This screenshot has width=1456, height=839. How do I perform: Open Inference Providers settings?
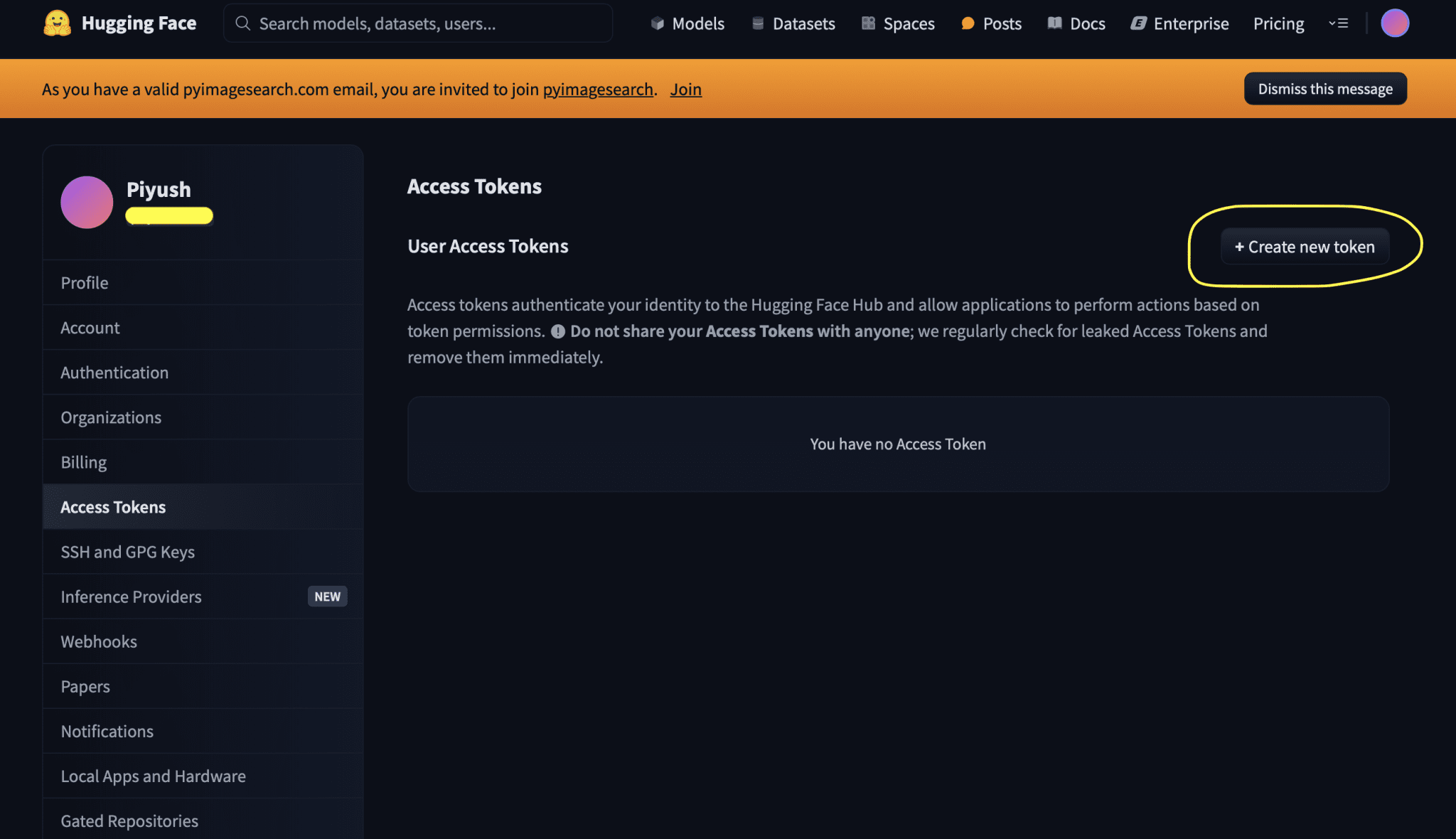(131, 597)
